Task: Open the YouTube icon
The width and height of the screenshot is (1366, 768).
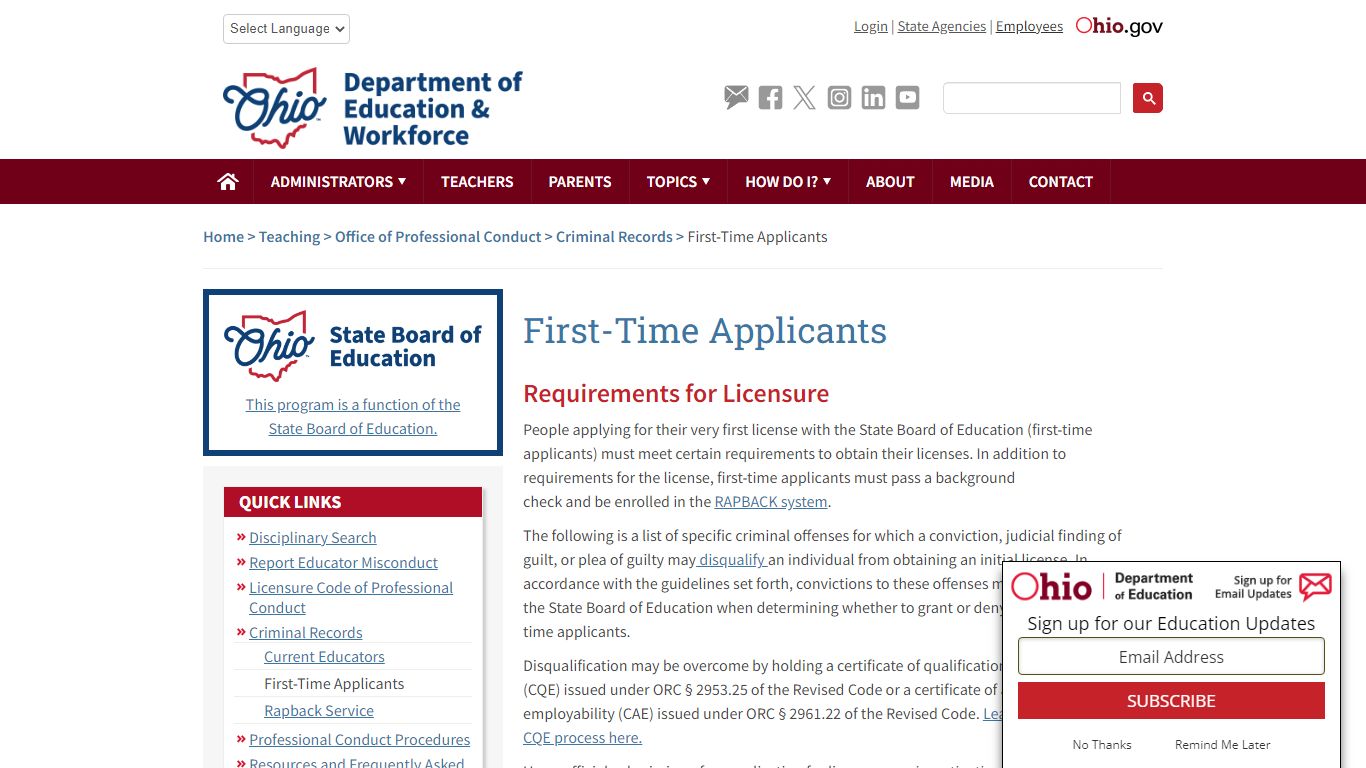Action: (907, 97)
